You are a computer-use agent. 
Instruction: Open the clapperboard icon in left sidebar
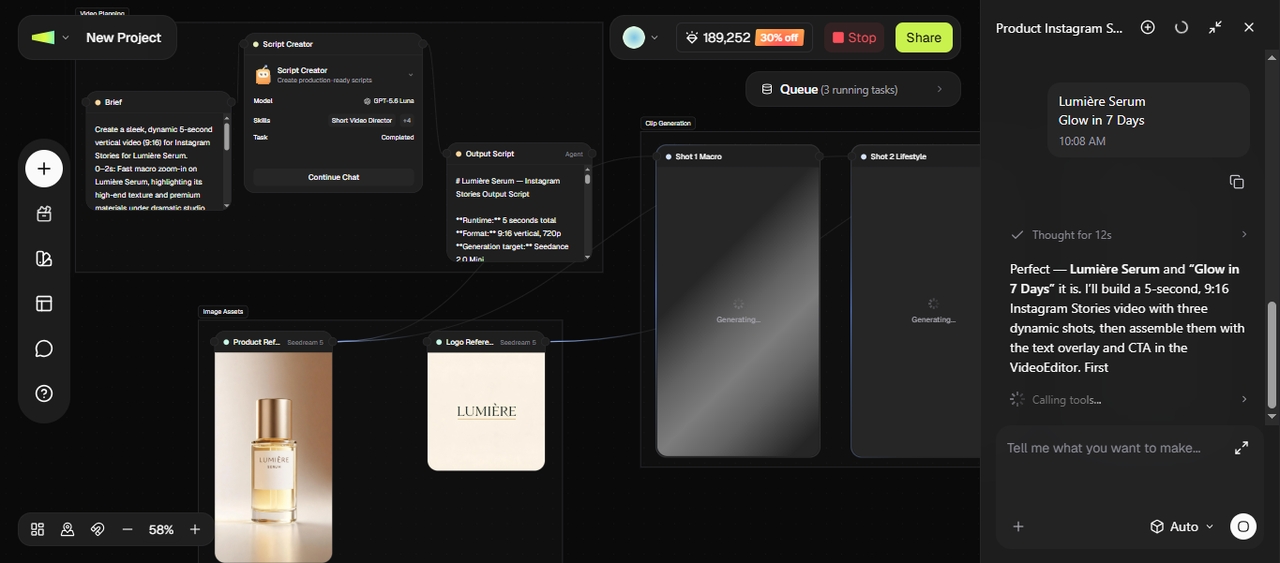click(x=44, y=214)
